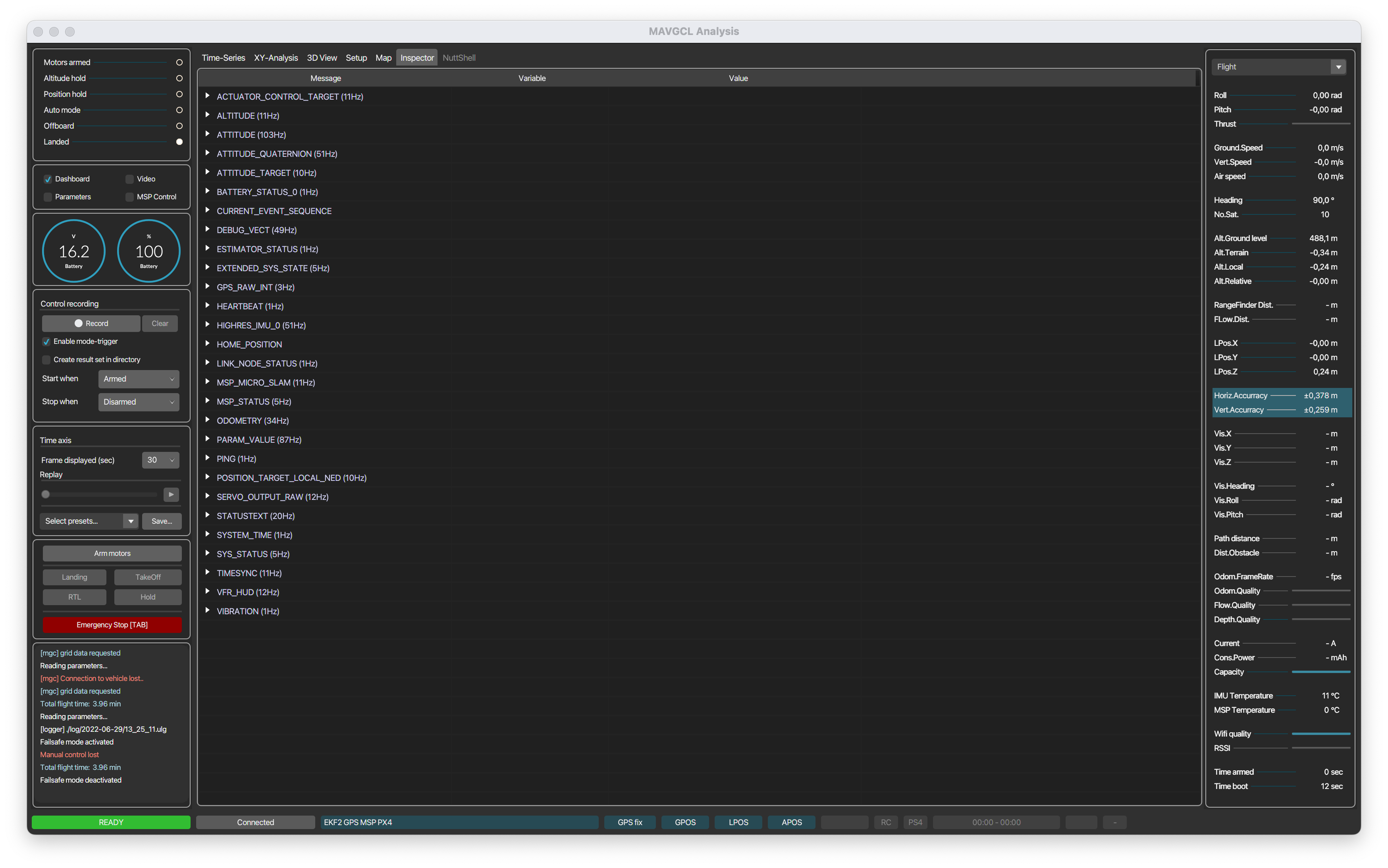Click the battery voltage gauge

pos(74,251)
